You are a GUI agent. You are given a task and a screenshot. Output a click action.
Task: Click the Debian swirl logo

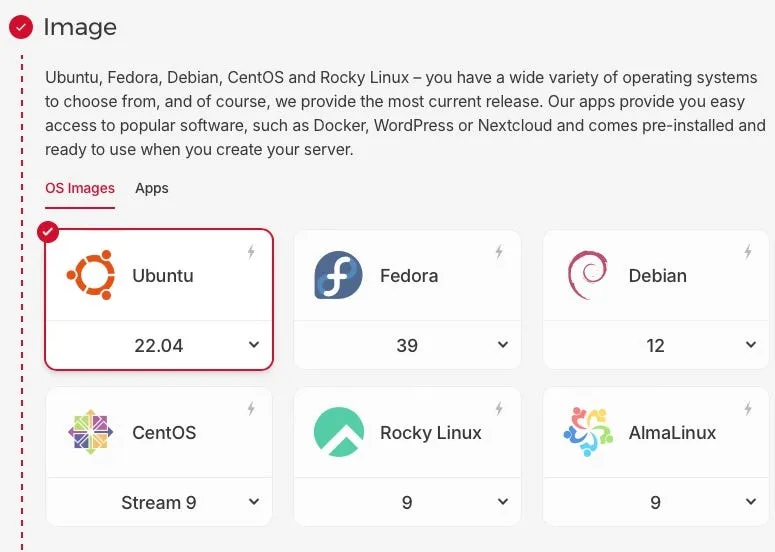coord(587,275)
